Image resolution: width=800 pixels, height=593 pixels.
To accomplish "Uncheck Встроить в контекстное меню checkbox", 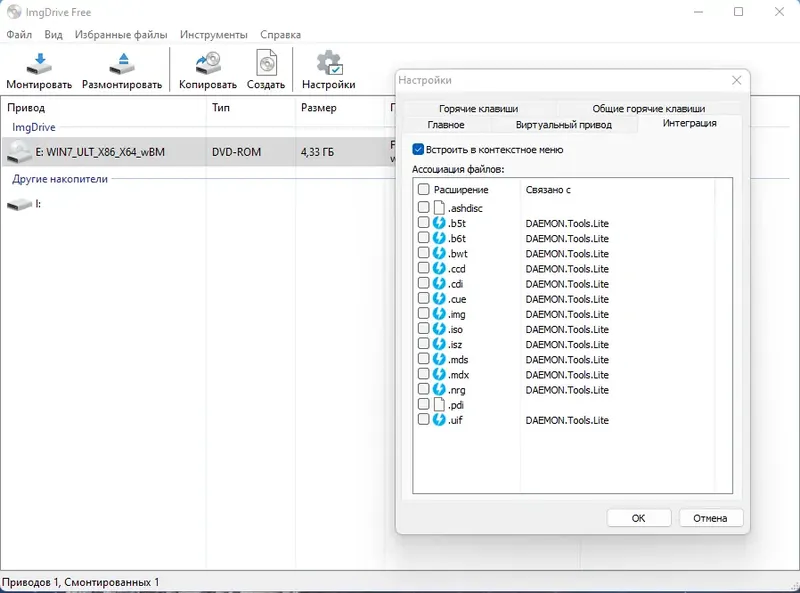I will click(x=418, y=149).
